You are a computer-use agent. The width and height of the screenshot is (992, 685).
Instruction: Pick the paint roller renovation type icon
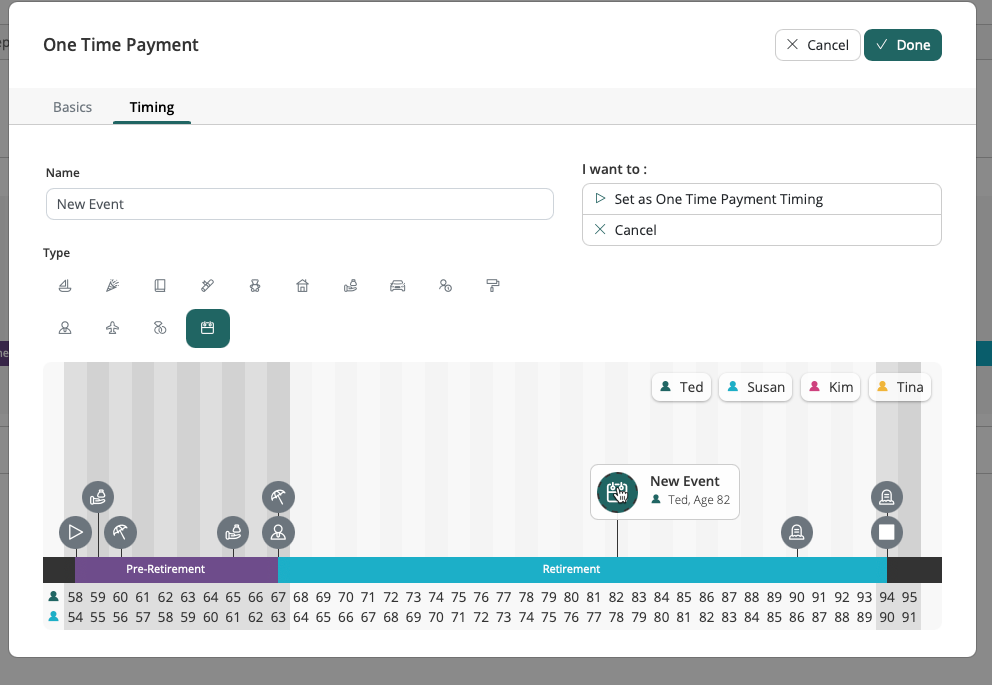(x=493, y=286)
